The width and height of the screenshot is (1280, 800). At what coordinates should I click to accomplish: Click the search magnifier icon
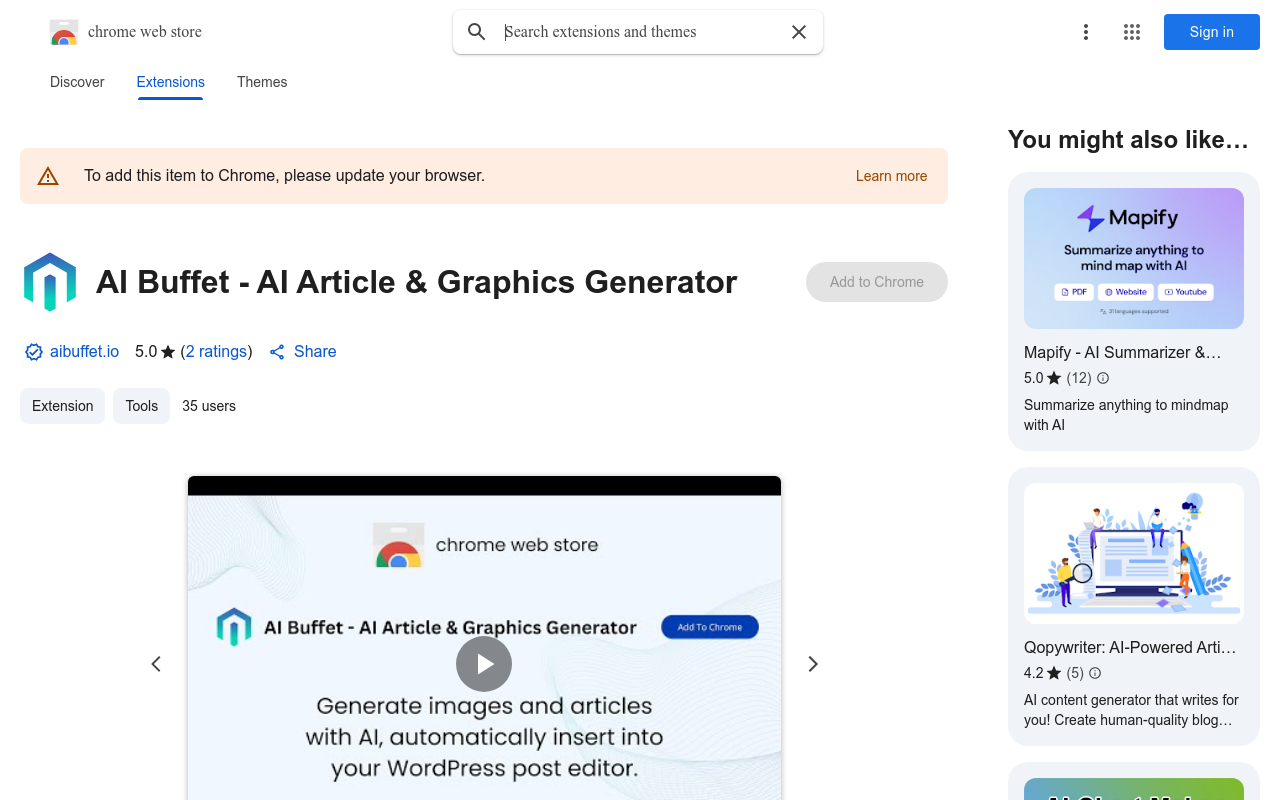(477, 32)
